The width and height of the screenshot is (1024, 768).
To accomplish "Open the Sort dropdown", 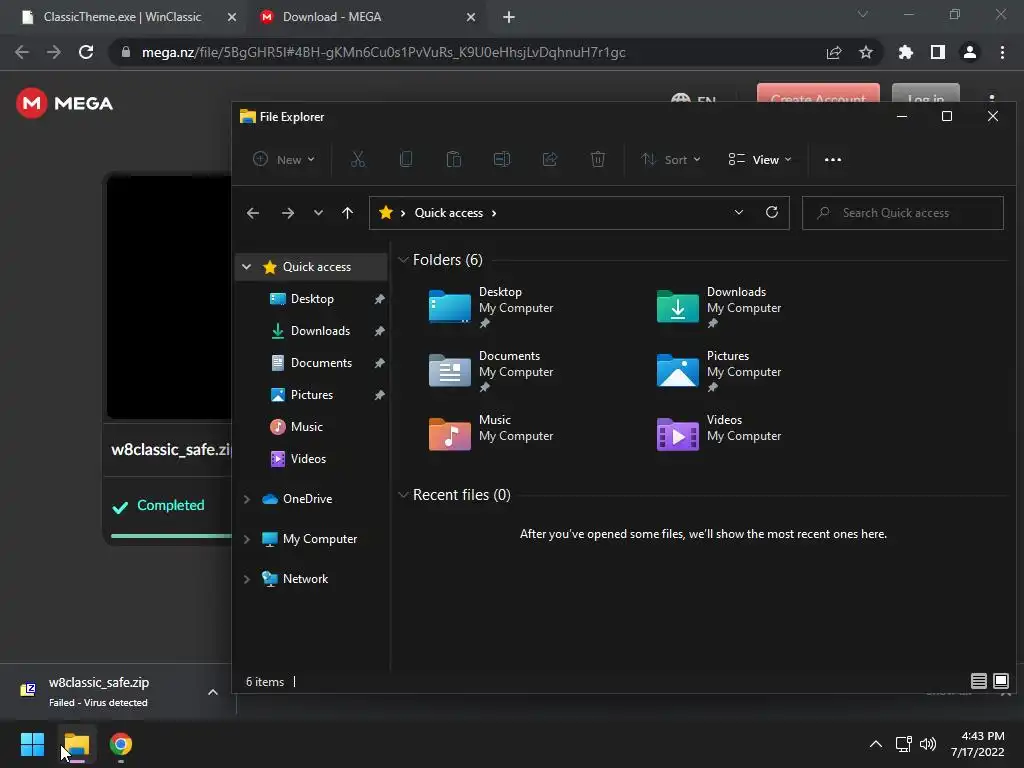I will pos(671,159).
